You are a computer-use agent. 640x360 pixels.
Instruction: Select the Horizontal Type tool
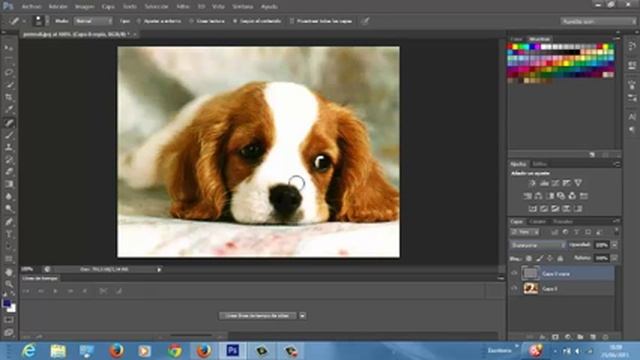9,234
